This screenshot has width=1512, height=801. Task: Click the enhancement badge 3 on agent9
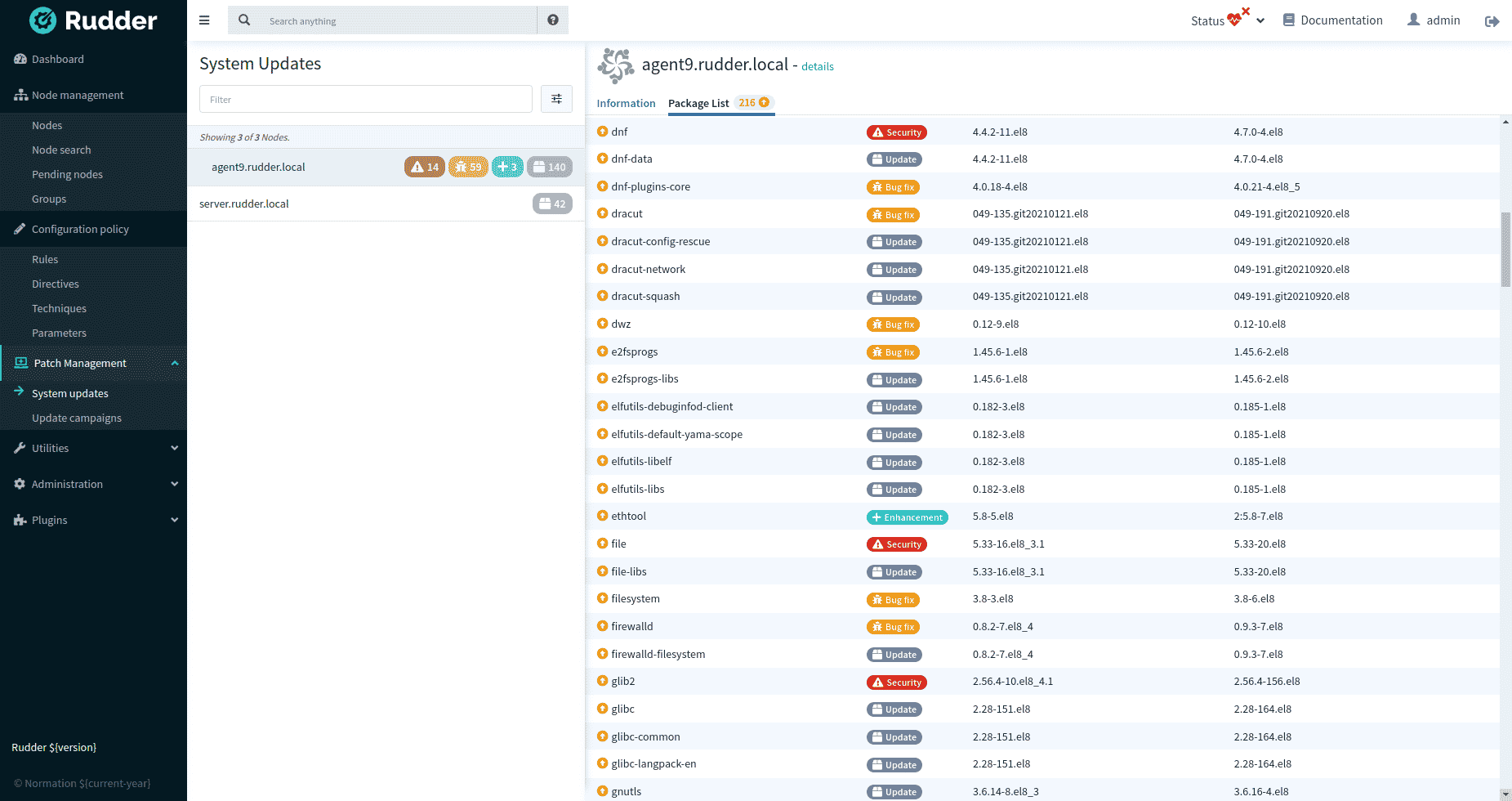click(x=507, y=167)
